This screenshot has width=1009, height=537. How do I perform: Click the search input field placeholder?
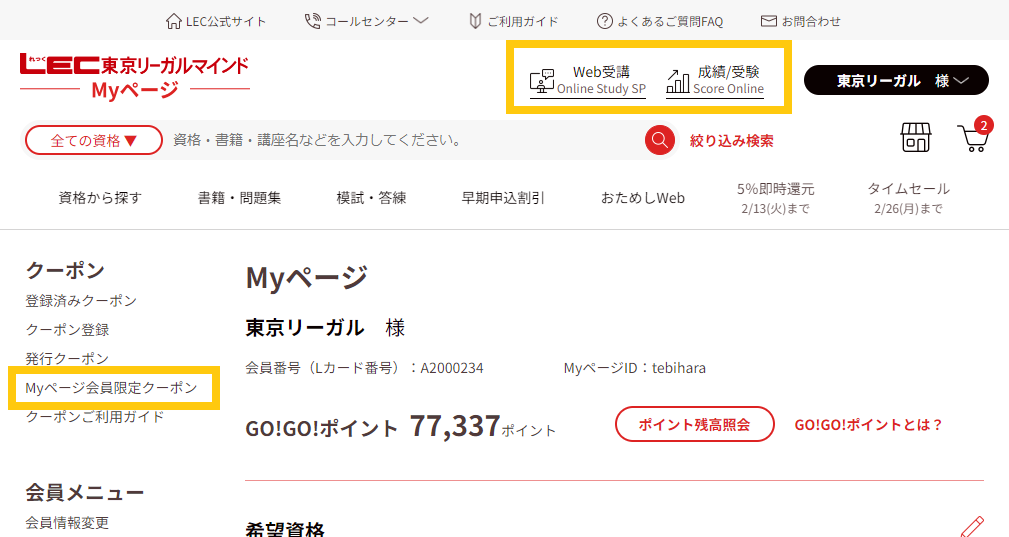pos(319,140)
